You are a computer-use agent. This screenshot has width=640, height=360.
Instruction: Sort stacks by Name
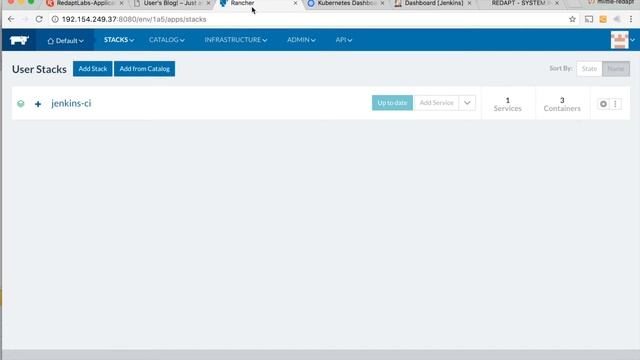coord(616,69)
